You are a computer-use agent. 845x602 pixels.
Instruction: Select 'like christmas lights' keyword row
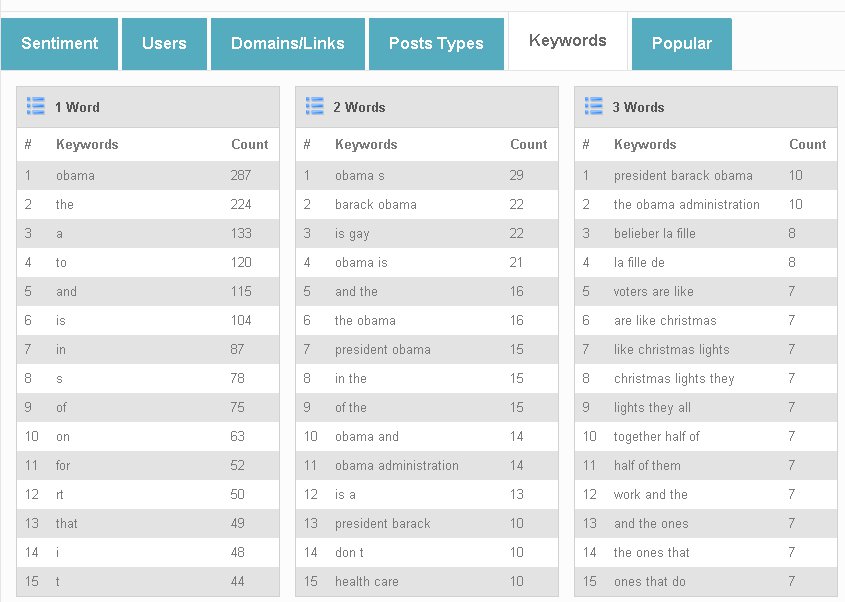[706, 349]
